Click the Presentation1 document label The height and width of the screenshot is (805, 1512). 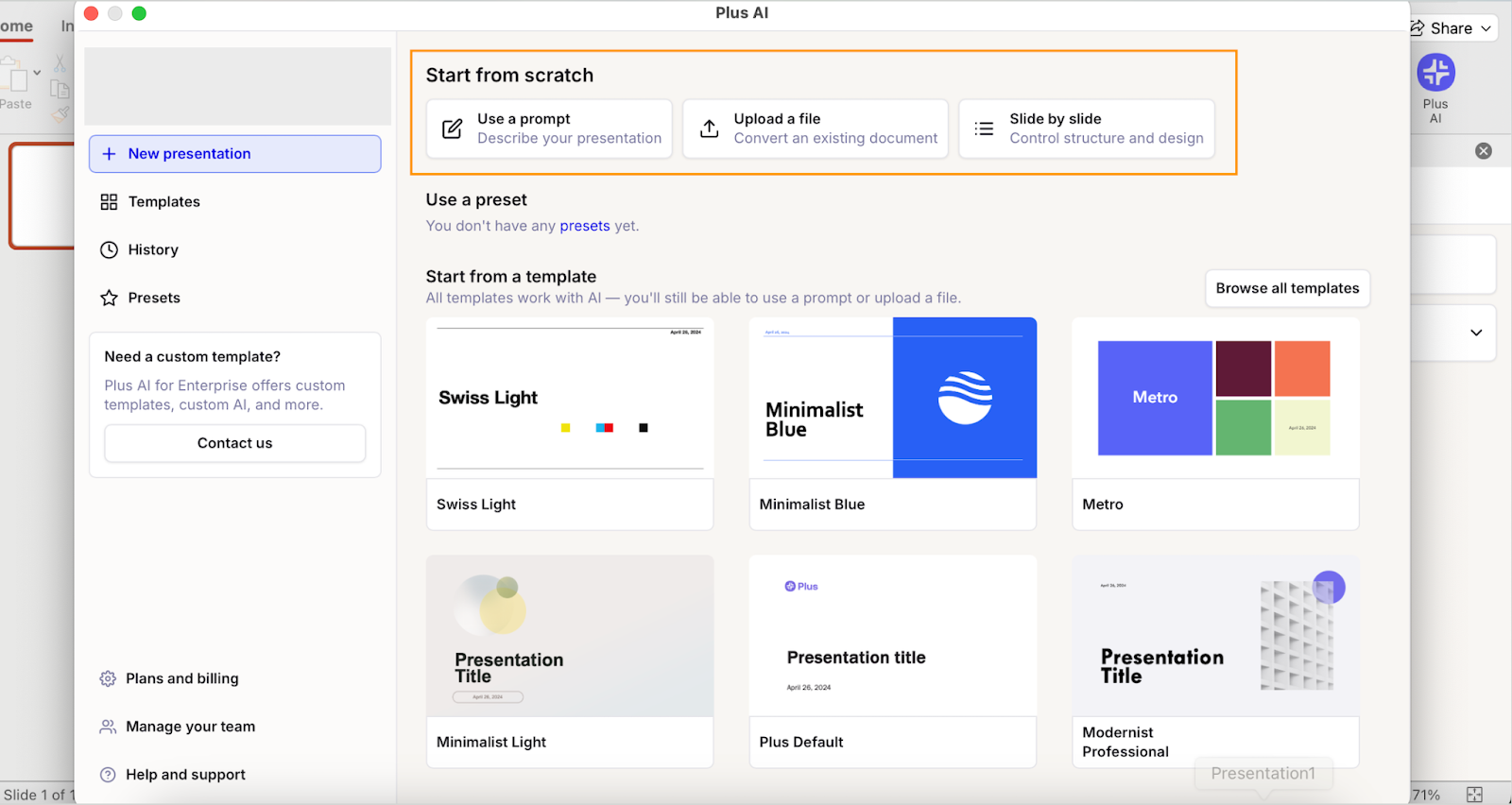pyautogui.click(x=1263, y=773)
